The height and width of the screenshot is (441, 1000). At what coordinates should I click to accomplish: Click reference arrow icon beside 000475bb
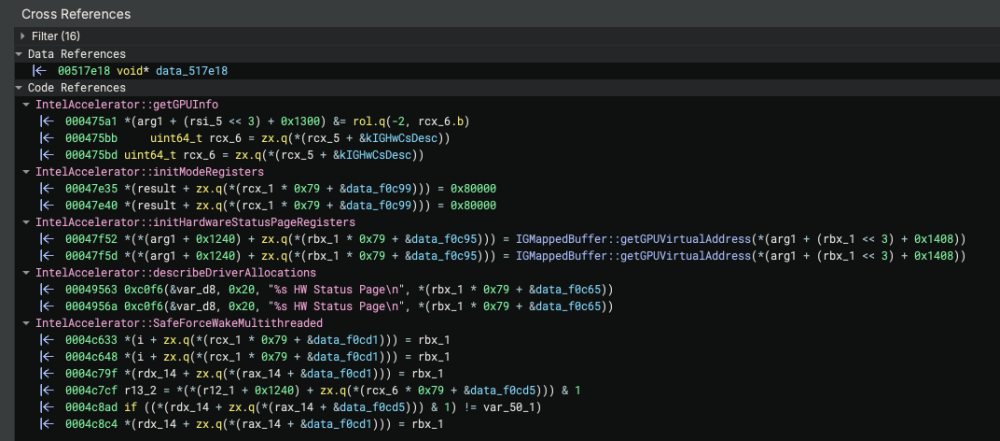45,138
